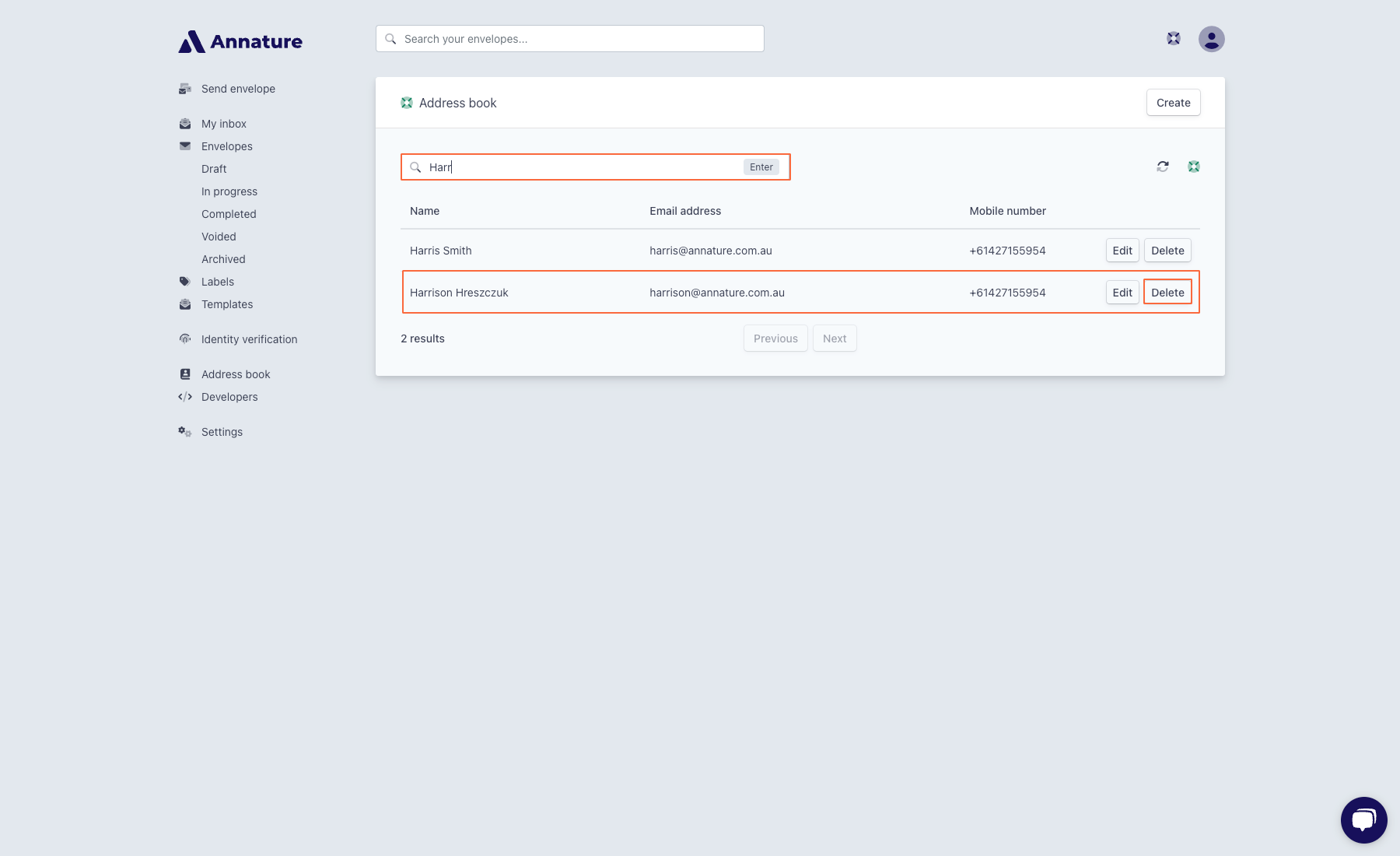This screenshot has width=1400, height=856.
Task: Show Voided envelopes
Action: [219, 237]
